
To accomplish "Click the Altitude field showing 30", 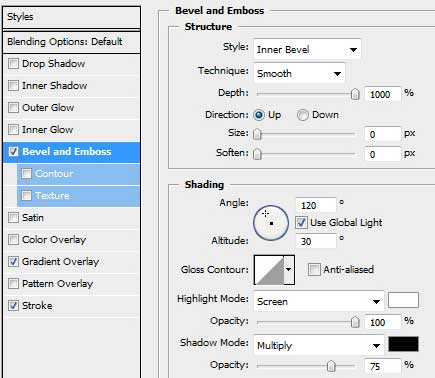I will (x=316, y=241).
